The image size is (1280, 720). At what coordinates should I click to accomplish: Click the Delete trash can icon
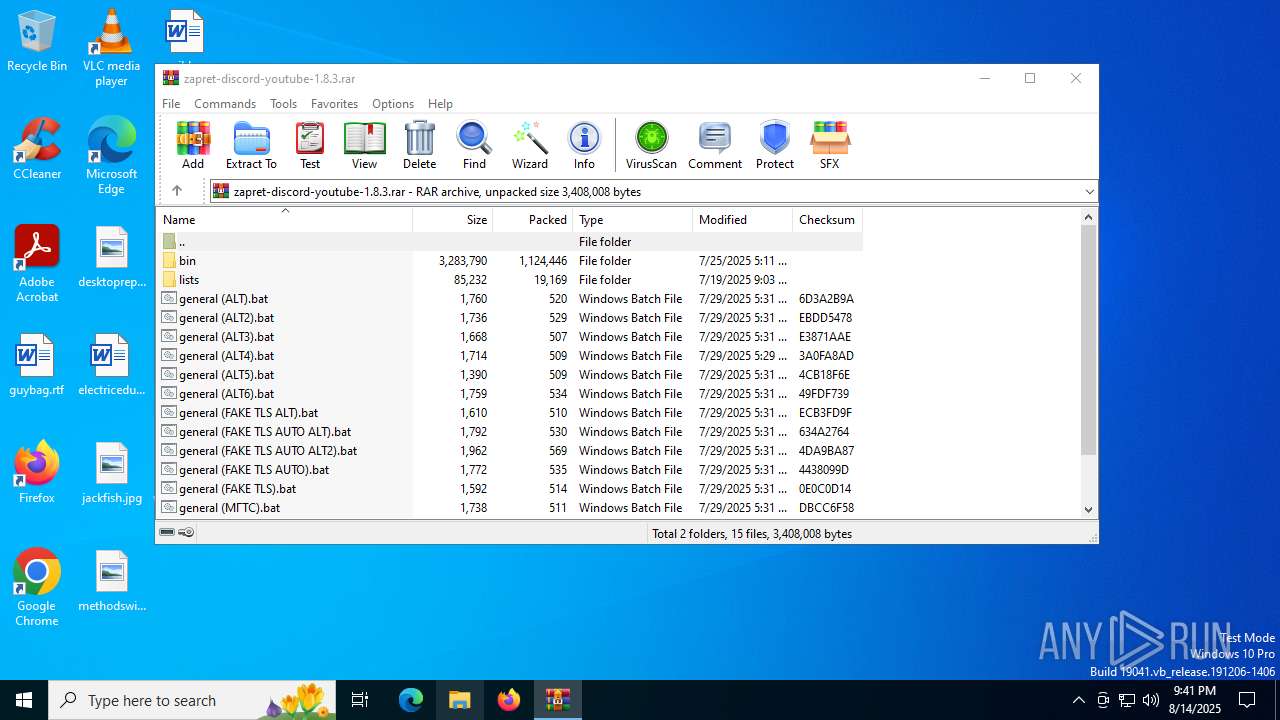419,146
